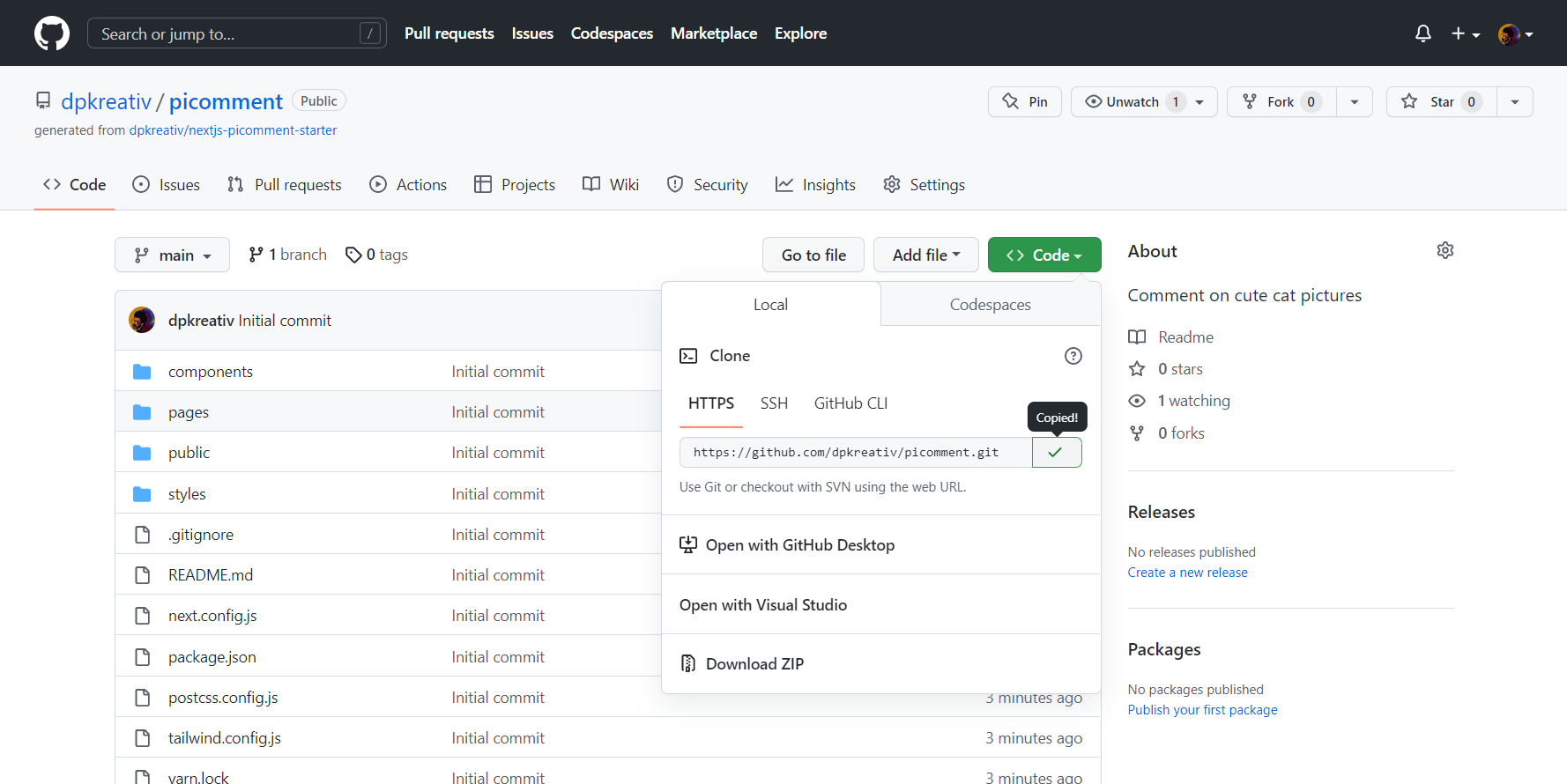Click the package.json file icon
This screenshot has width=1567, height=784.
click(x=142, y=657)
